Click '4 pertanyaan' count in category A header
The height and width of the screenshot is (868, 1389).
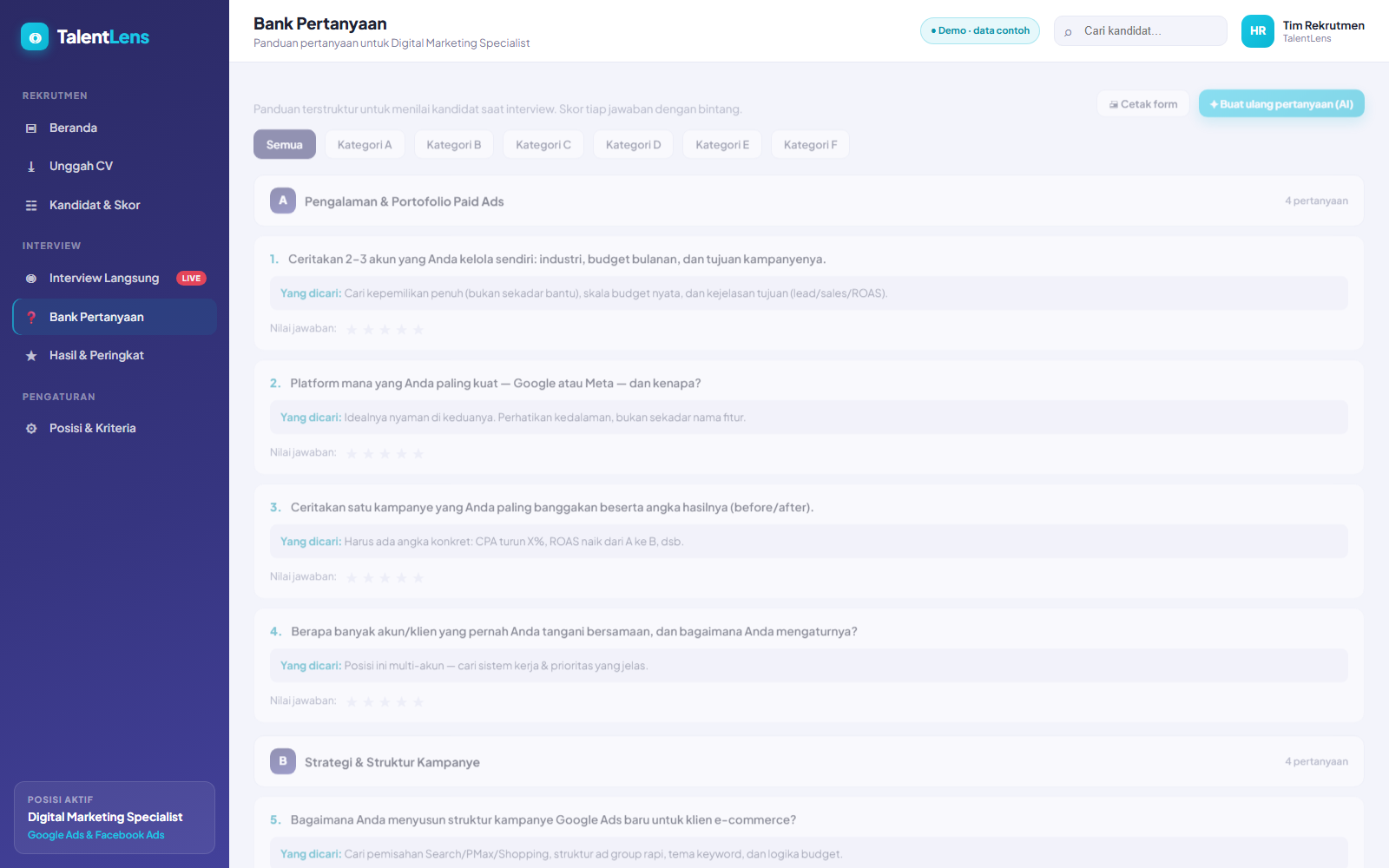[1316, 201]
